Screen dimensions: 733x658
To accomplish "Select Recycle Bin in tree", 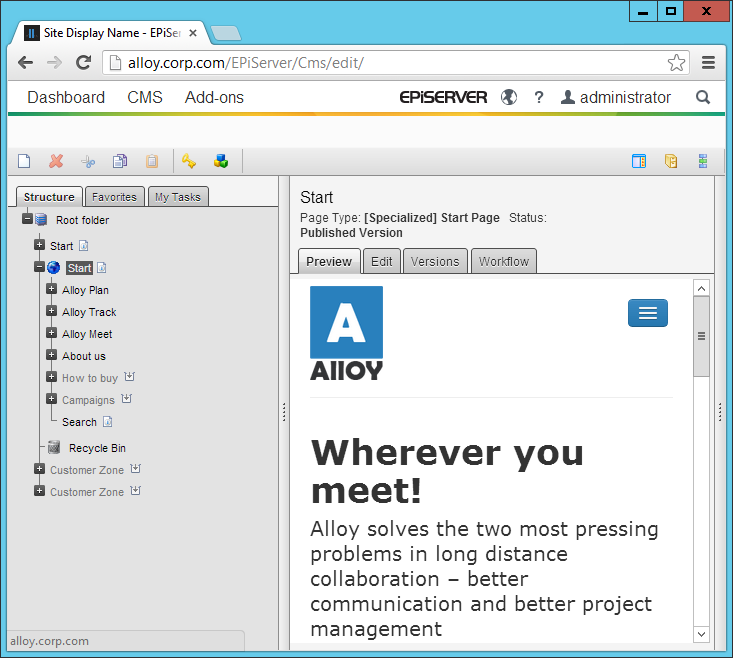I will pyautogui.click(x=97, y=448).
